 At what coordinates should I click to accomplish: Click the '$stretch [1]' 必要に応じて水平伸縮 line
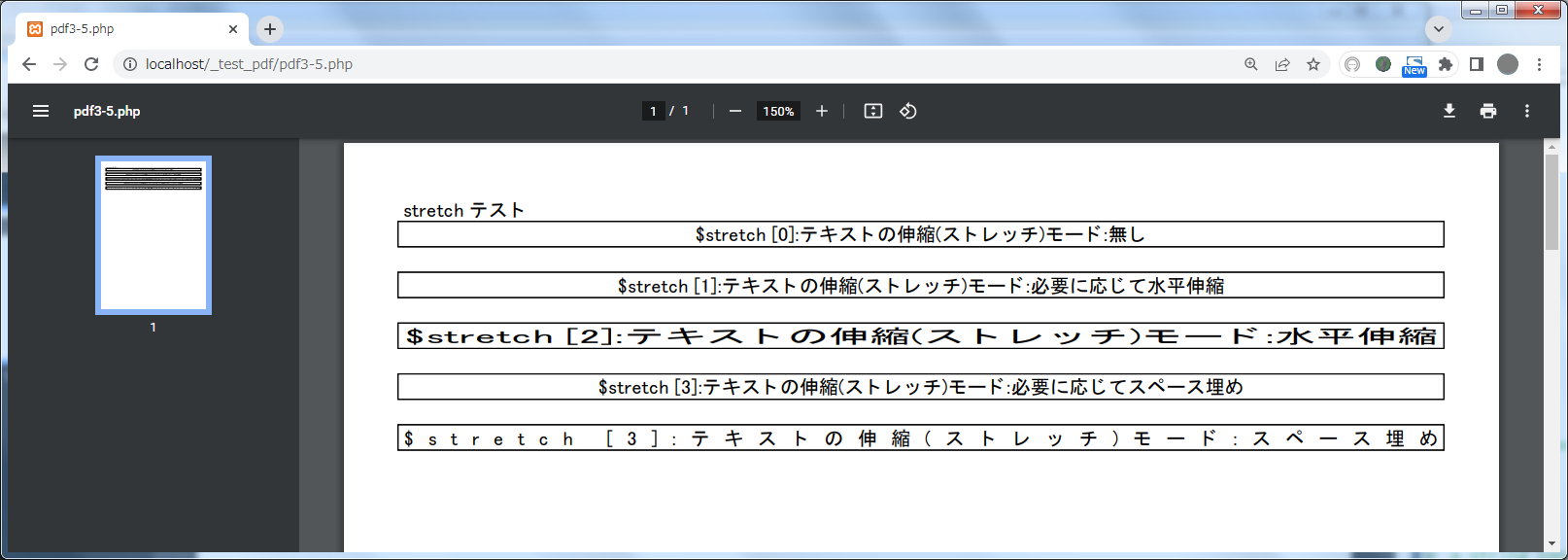(x=921, y=286)
